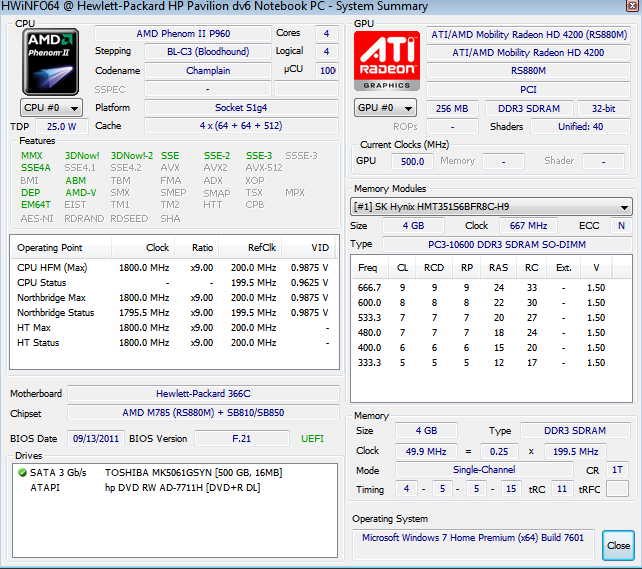Select the hp DVD RW AD-7711H drive entry
This screenshot has height=569, width=642.
[175, 488]
